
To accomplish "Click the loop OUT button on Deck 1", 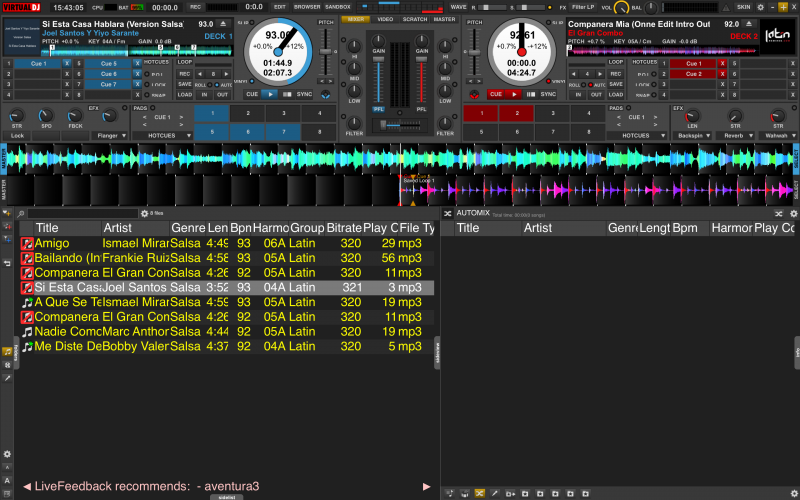I will 222,95.
